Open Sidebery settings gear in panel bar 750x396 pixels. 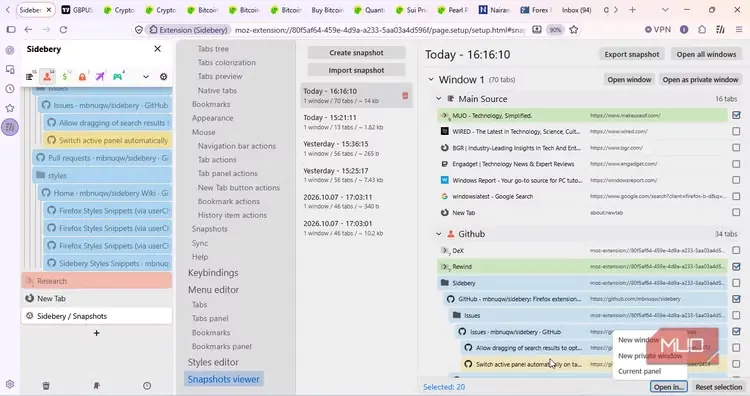[x=164, y=77]
